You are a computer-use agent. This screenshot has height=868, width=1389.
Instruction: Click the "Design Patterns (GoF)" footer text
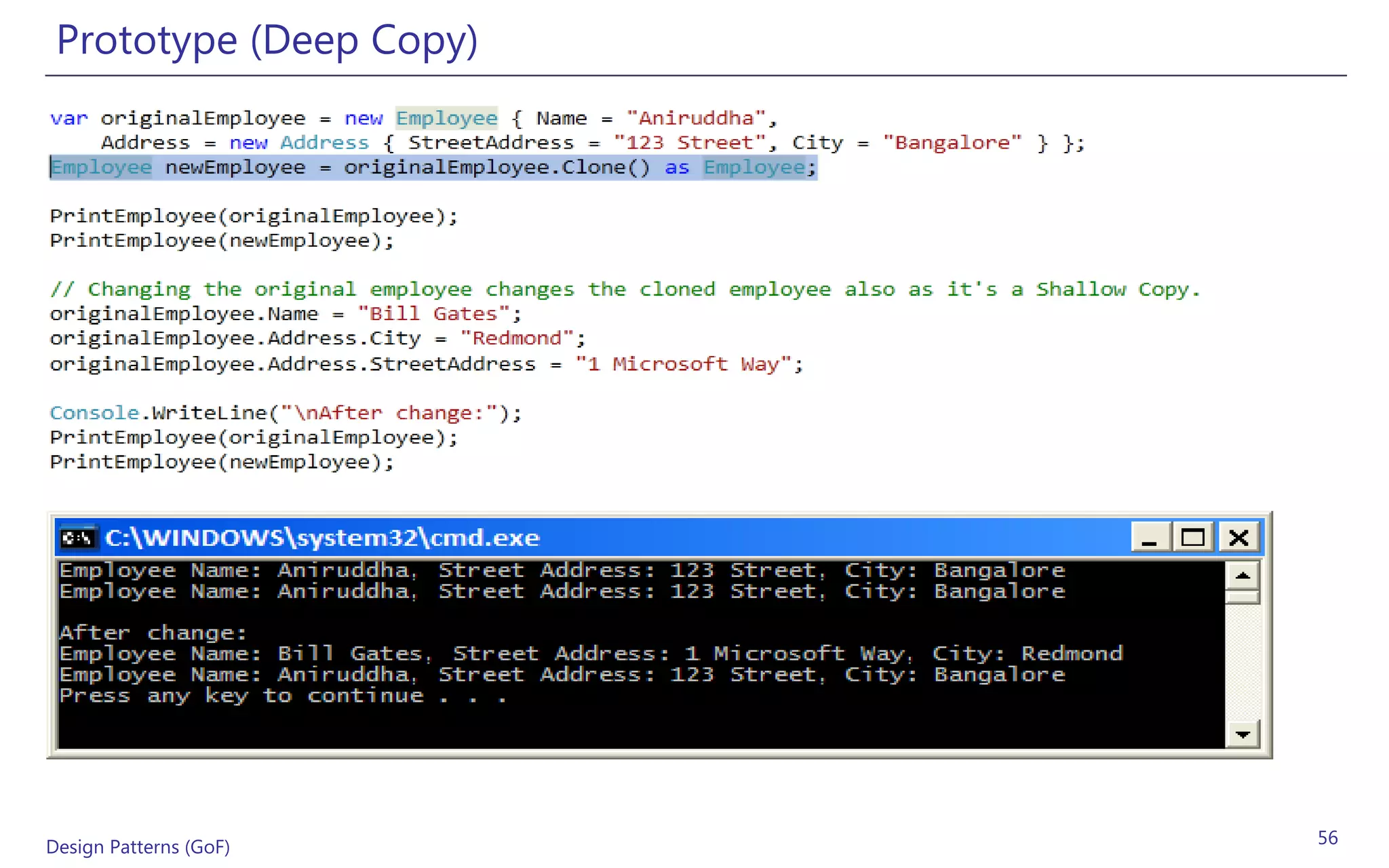coord(138,847)
